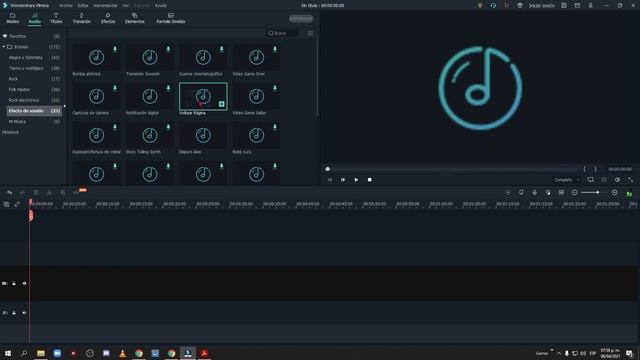Zoom out timeline minus button

pyautogui.click(x=574, y=193)
